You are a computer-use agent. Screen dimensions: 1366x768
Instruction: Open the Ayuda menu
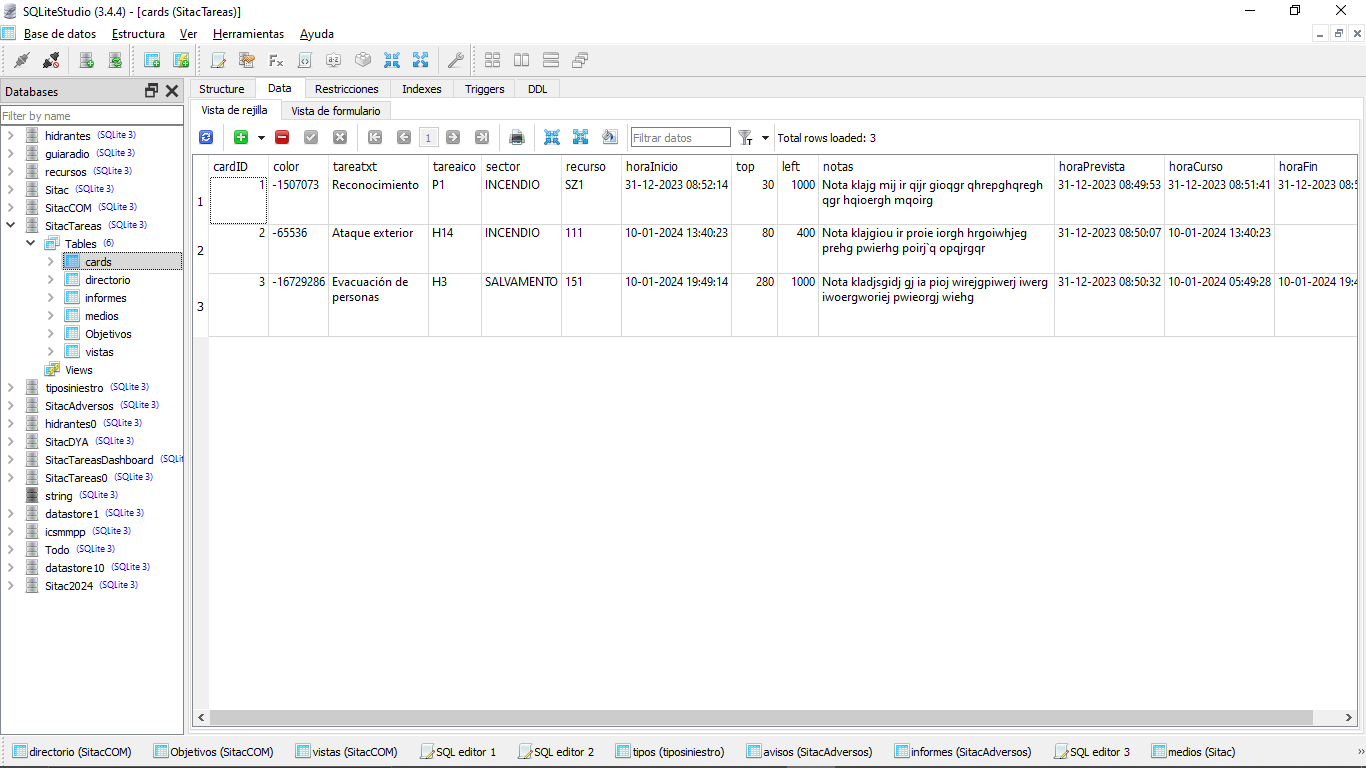point(317,34)
